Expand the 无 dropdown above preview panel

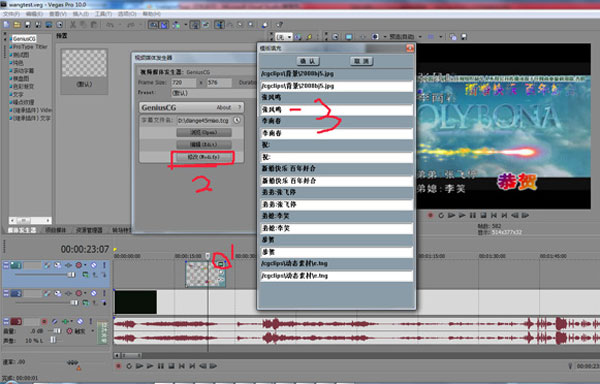point(284,37)
